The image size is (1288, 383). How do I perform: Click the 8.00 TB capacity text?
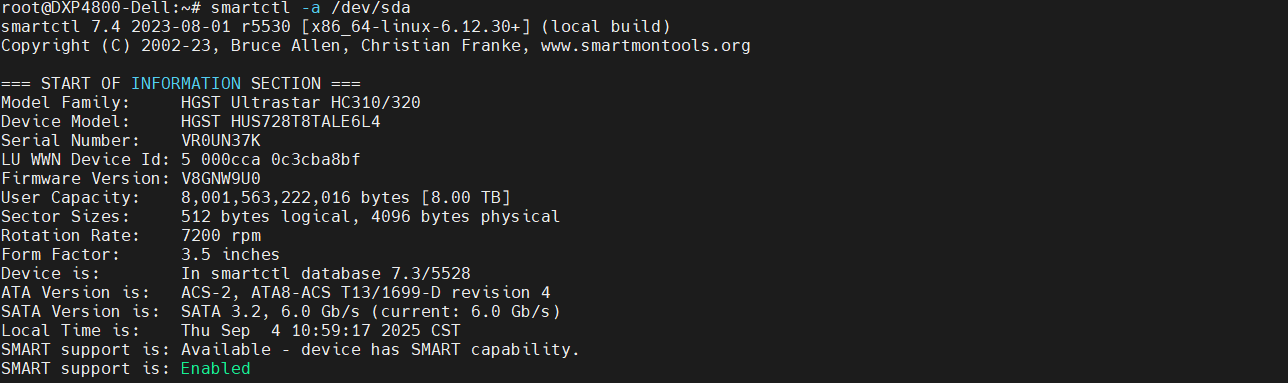[466, 197]
